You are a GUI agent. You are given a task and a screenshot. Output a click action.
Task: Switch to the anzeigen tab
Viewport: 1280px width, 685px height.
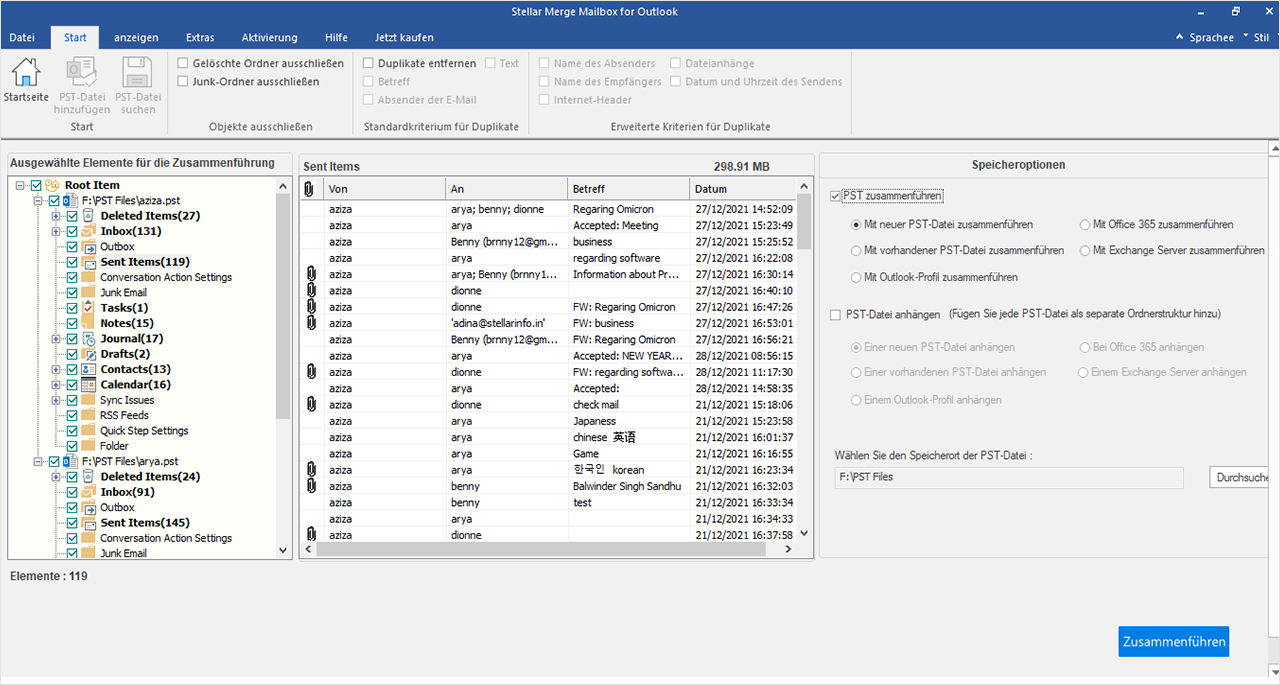click(x=136, y=38)
